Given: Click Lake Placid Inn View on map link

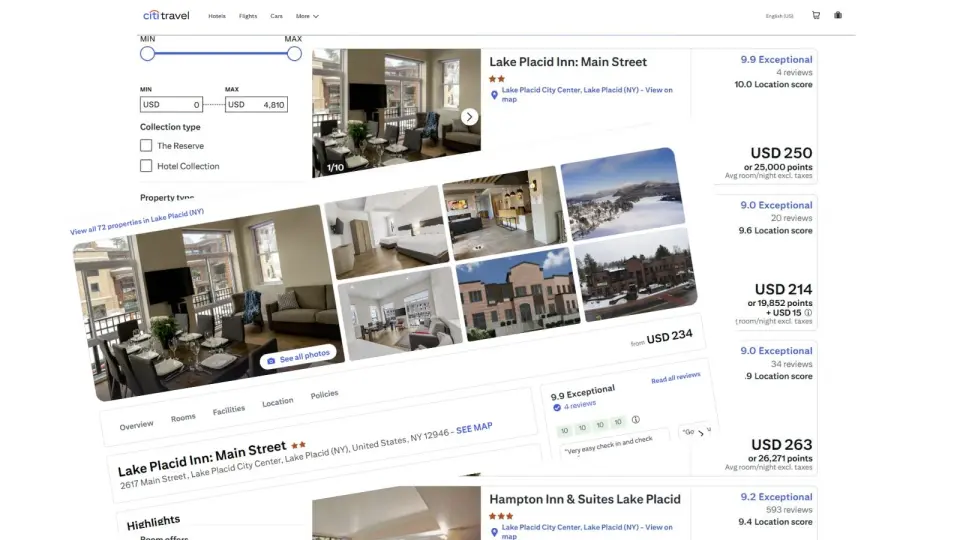Looking at the screenshot, I should pos(587,94).
